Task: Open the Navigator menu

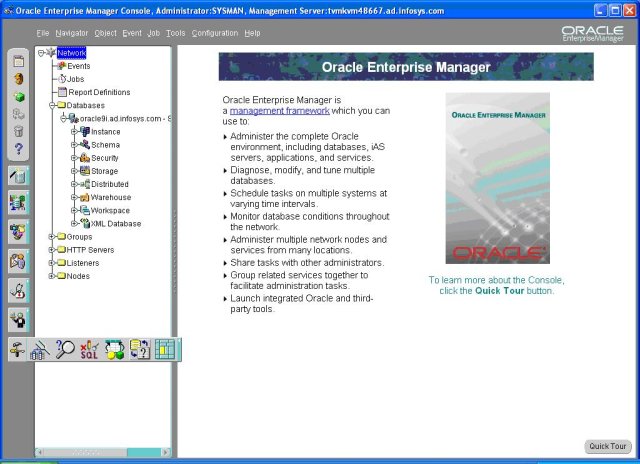Action: (72, 33)
